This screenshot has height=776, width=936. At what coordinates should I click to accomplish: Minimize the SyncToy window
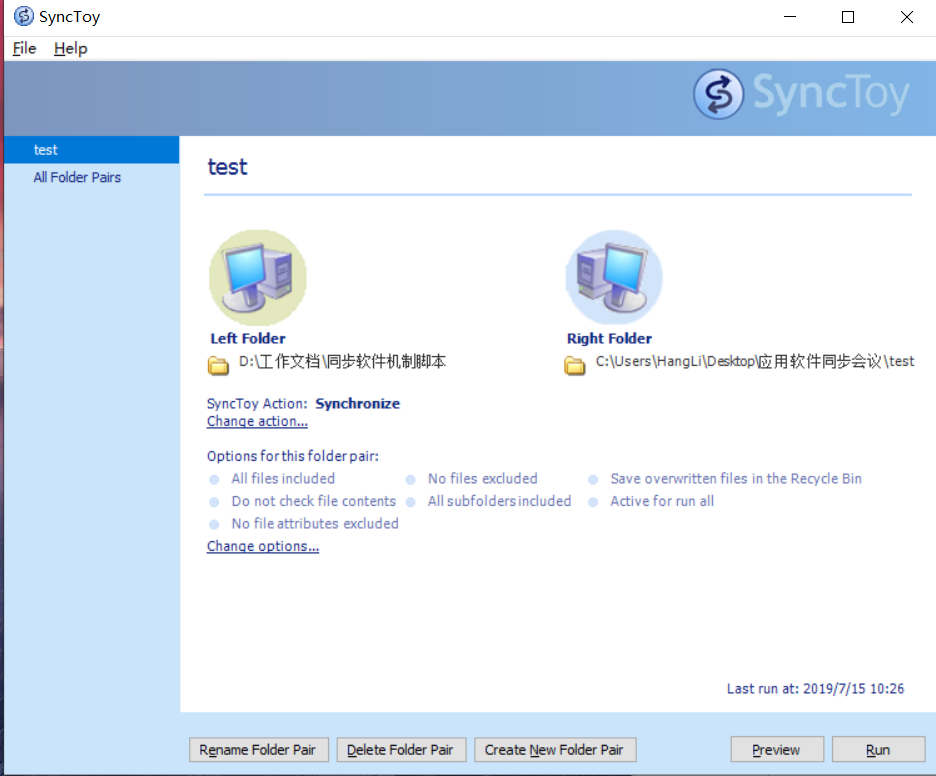click(790, 17)
